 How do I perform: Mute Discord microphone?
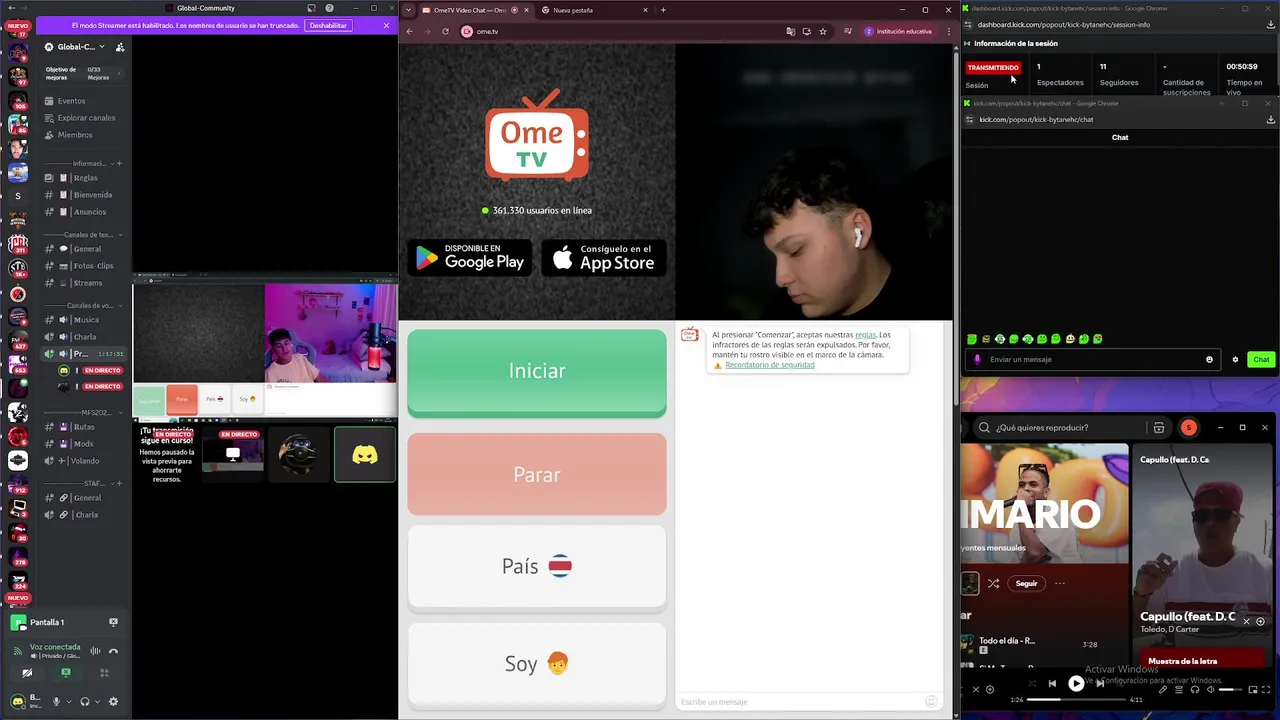[x=57, y=702]
